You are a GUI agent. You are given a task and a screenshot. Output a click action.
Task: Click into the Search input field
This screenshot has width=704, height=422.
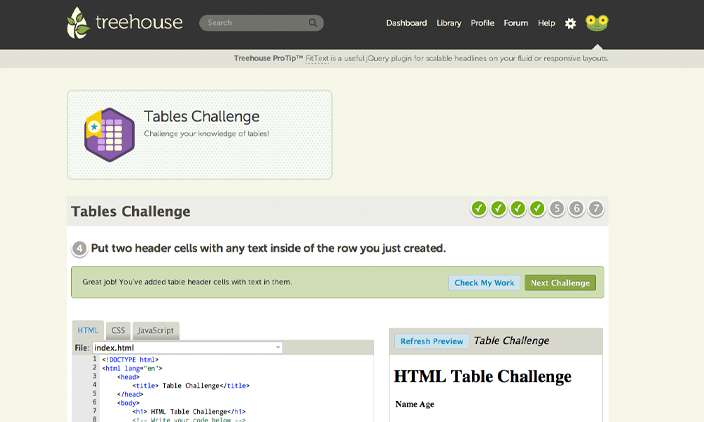[255, 23]
